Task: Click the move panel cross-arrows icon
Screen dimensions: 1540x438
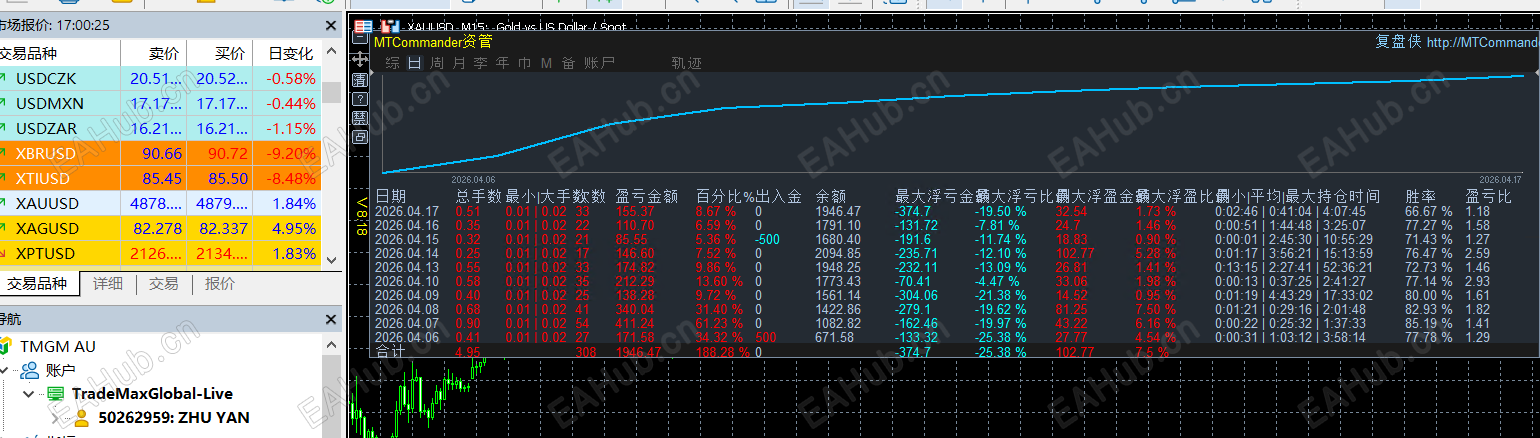Action: coord(360,60)
